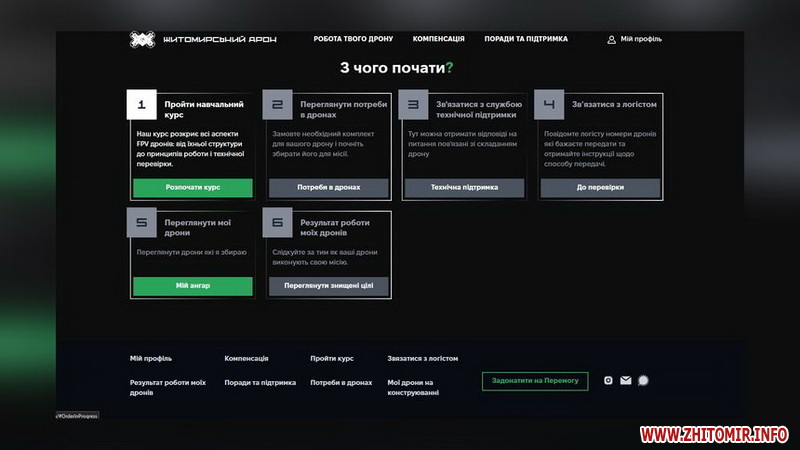Select the step 1 number badge
800x450 pixels.
click(x=141, y=105)
